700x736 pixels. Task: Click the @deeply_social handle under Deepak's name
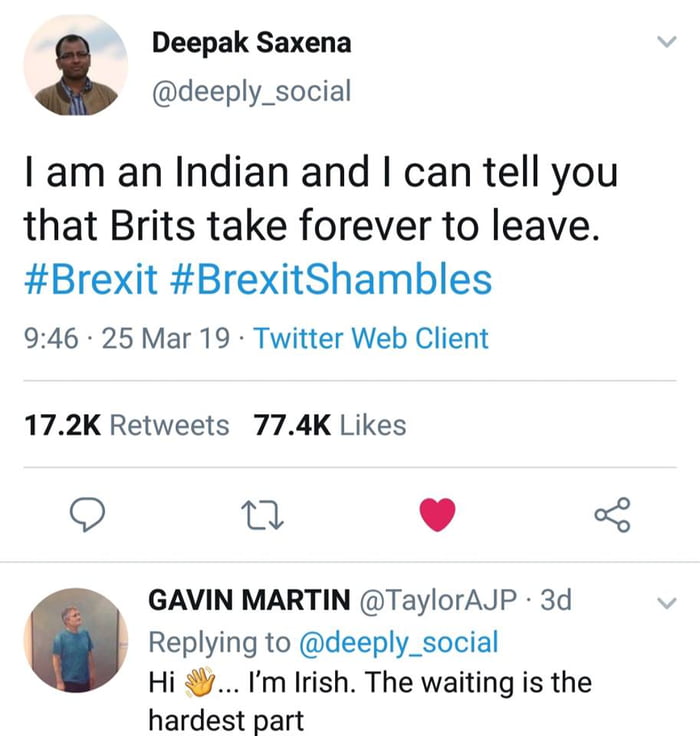click(251, 92)
